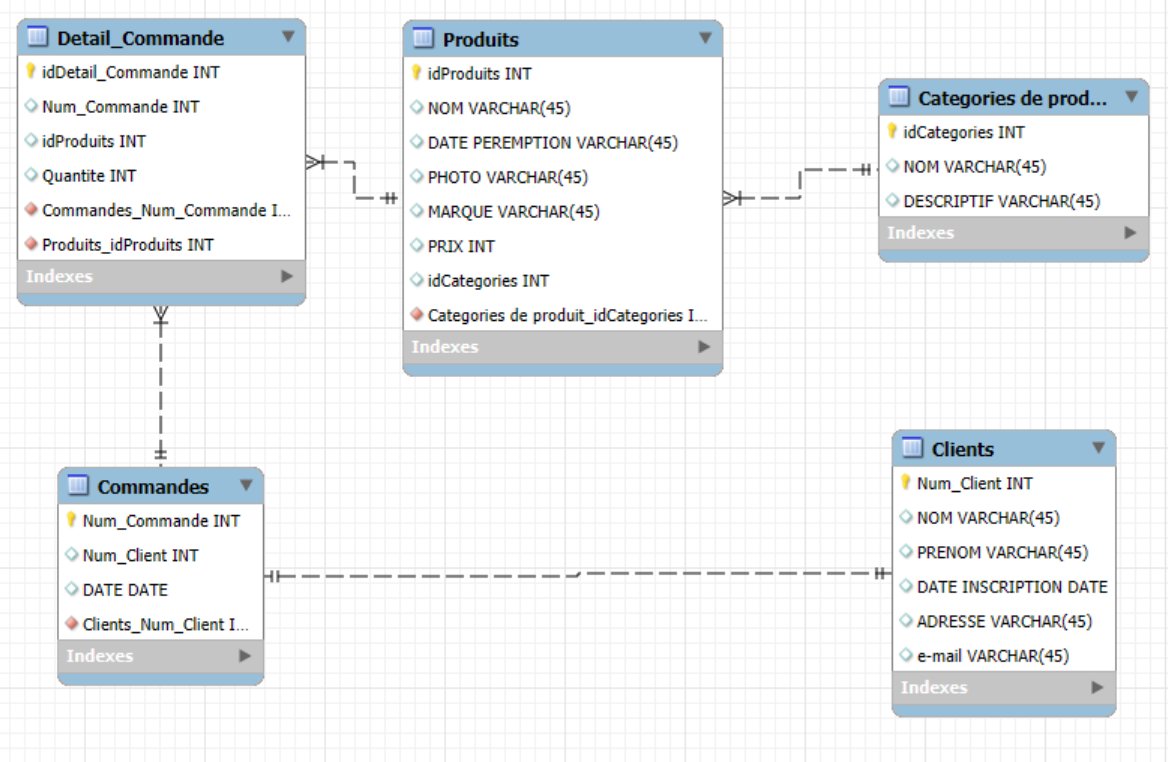Click the diamond icon next to Quantite INT
Image resolution: width=1168 pixels, height=762 pixels.
point(31,175)
